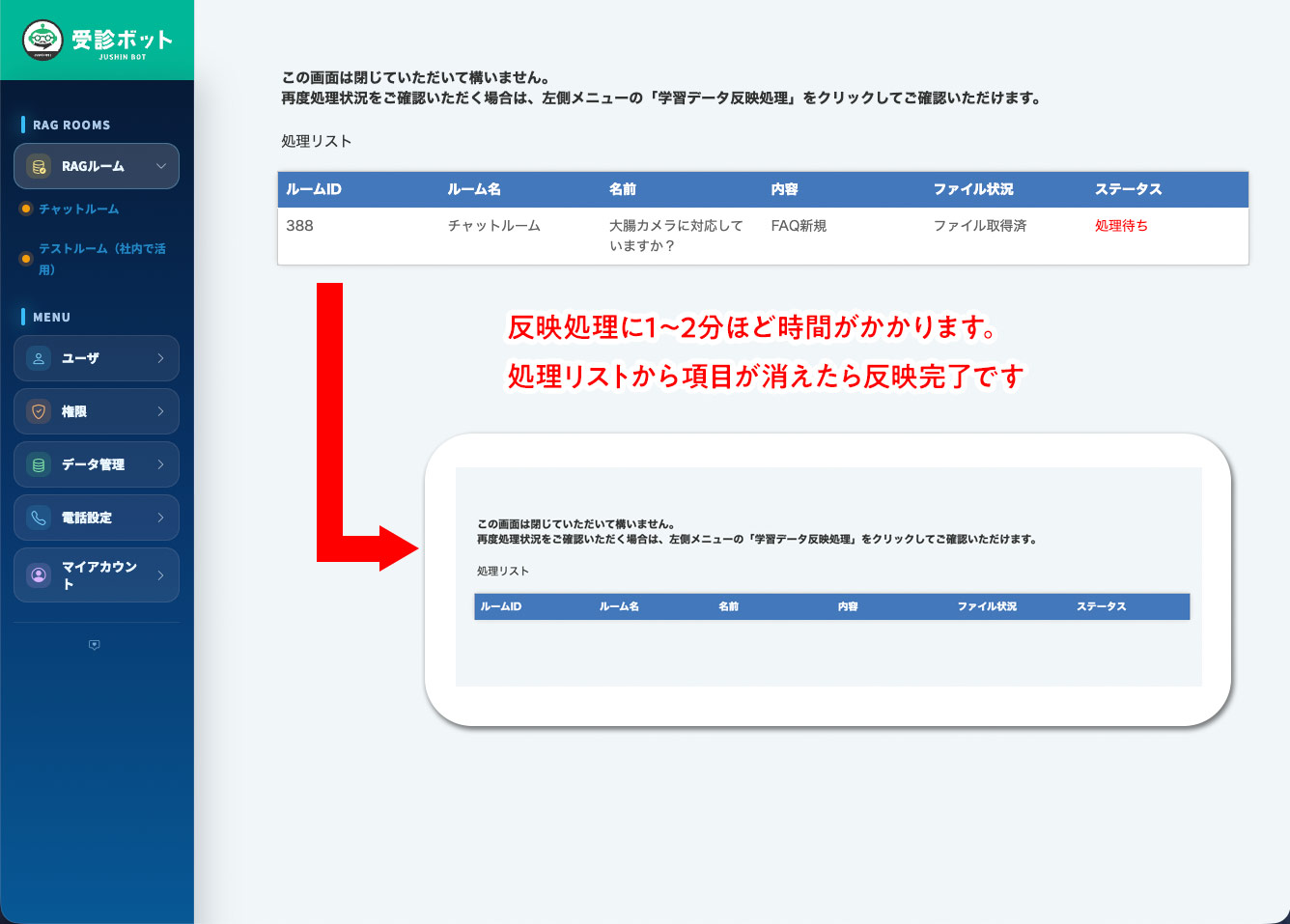Click the 権限 shield icon

(39, 411)
